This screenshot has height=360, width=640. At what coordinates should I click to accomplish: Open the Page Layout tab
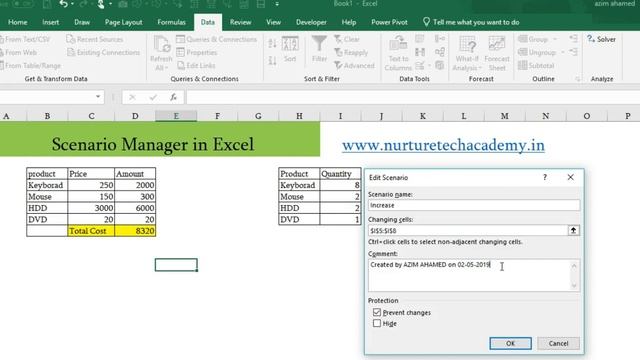124,22
